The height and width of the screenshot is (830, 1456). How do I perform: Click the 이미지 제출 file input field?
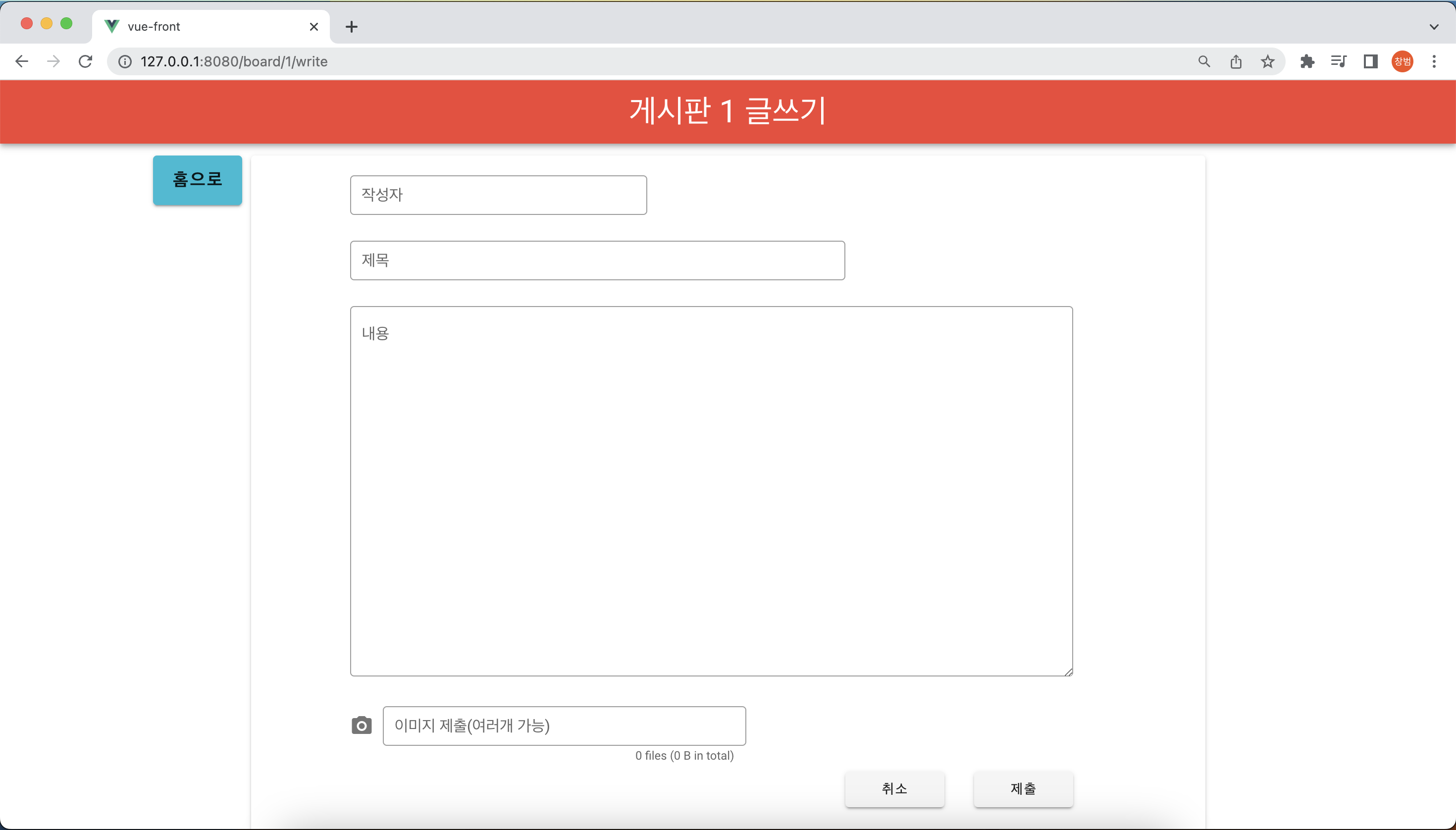point(564,726)
